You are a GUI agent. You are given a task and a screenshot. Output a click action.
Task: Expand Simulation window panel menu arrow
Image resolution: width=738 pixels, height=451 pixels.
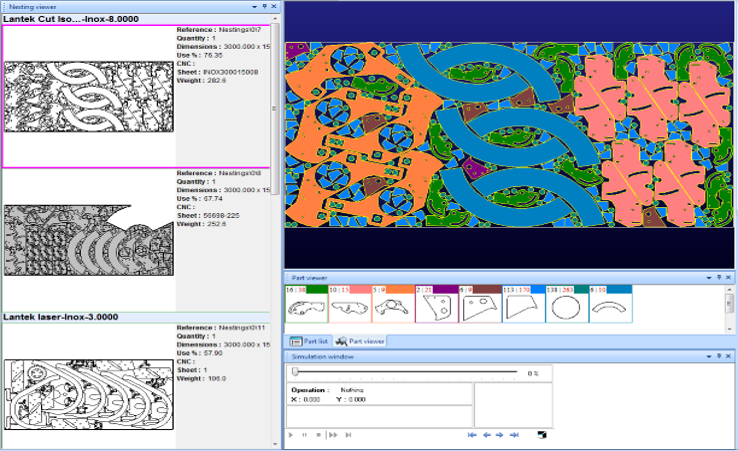(x=711, y=356)
